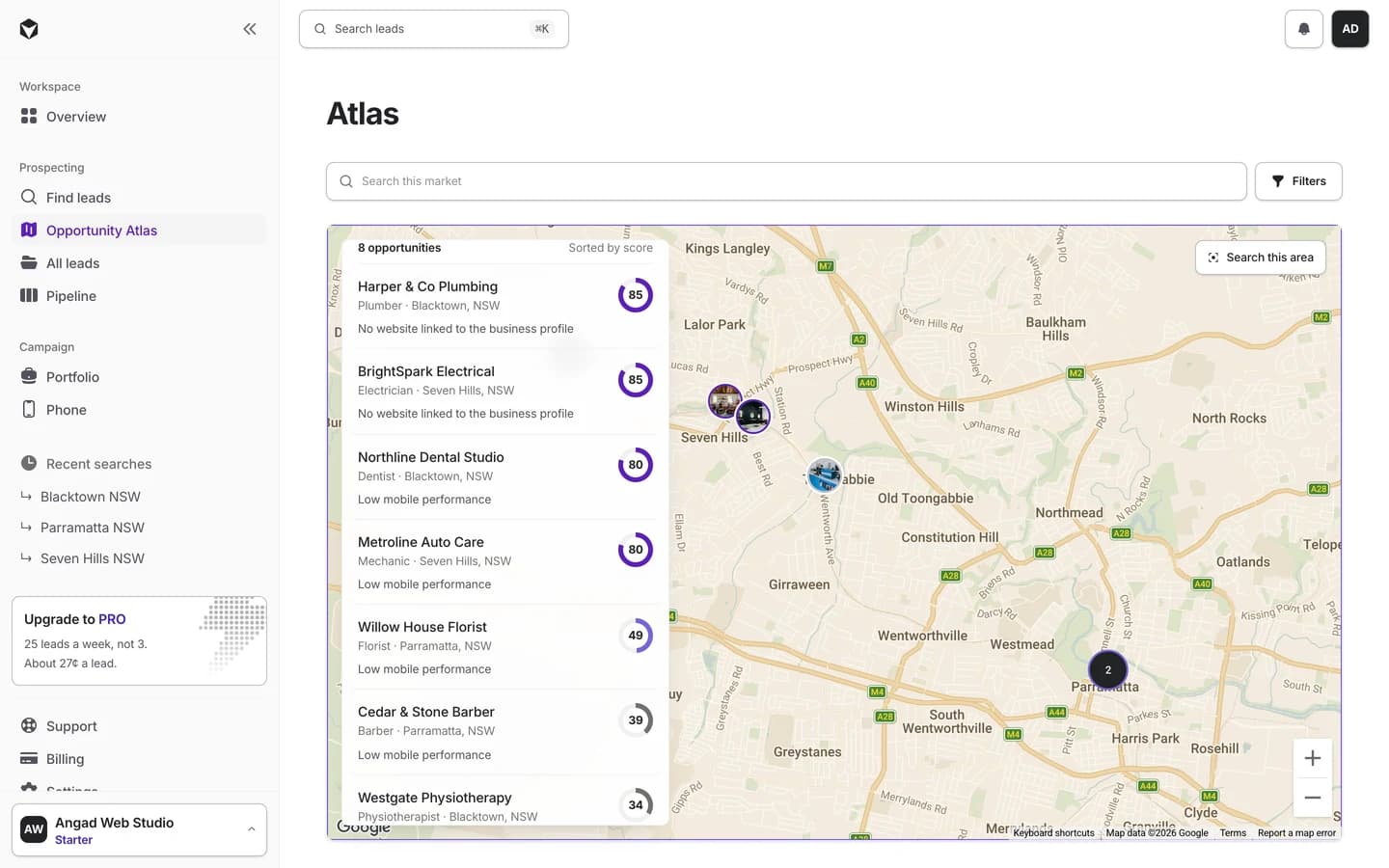Select Northline Dental Studio opportunity

coord(505,476)
